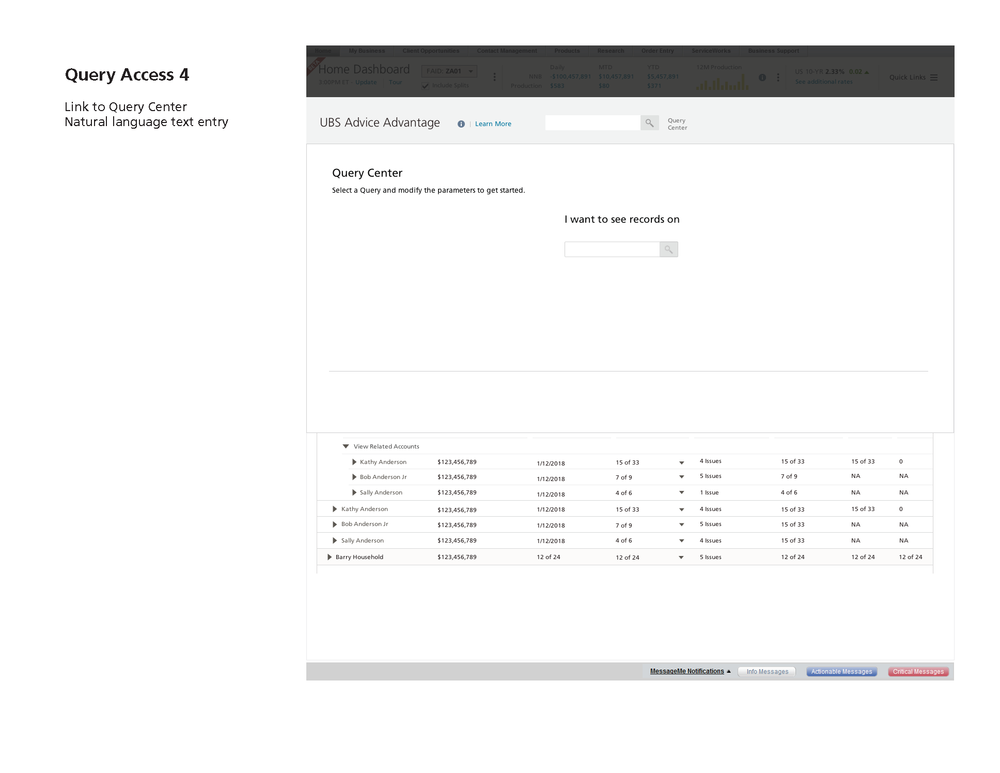Focus the search field in the UBS Advice Advantage bar
The image size is (1000, 773).
(592, 122)
